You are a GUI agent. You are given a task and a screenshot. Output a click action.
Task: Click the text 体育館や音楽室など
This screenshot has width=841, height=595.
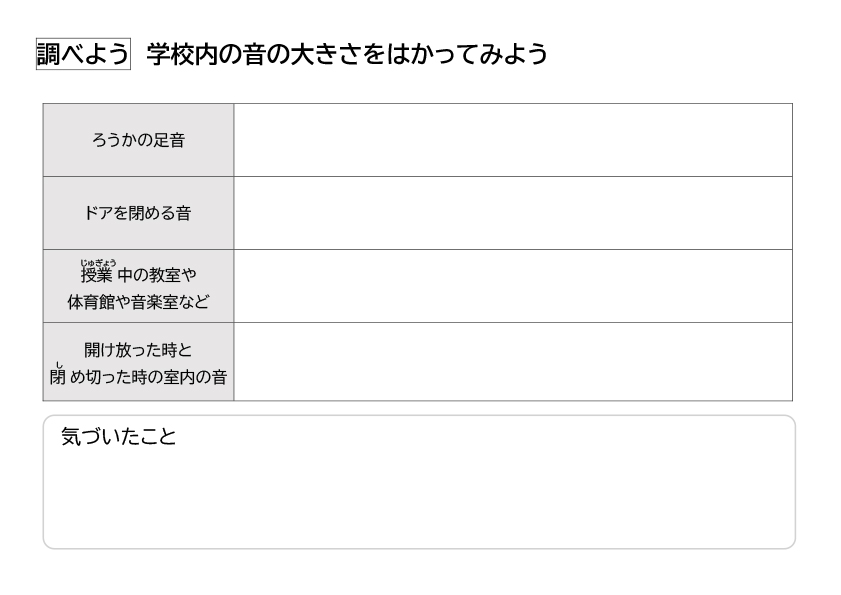pos(138,302)
